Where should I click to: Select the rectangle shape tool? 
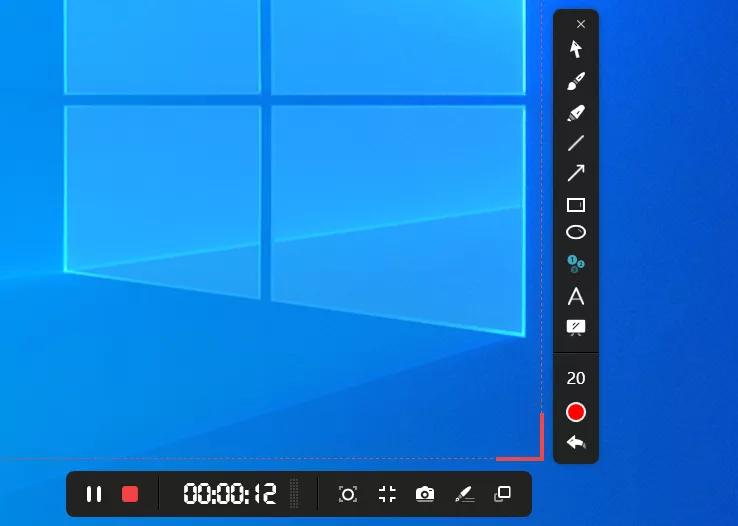[576, 205]
